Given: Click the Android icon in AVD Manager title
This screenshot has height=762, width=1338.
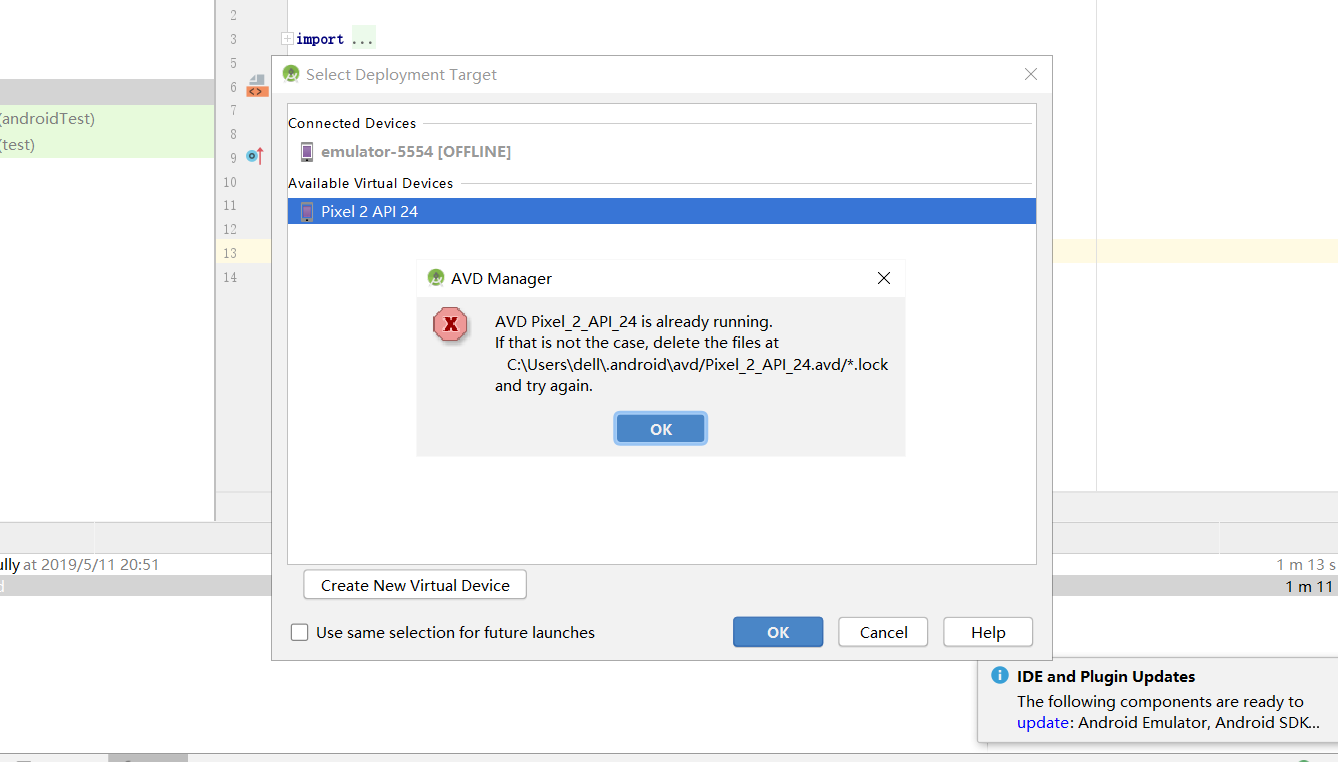Looking at the screenshot, I should 435,278.
